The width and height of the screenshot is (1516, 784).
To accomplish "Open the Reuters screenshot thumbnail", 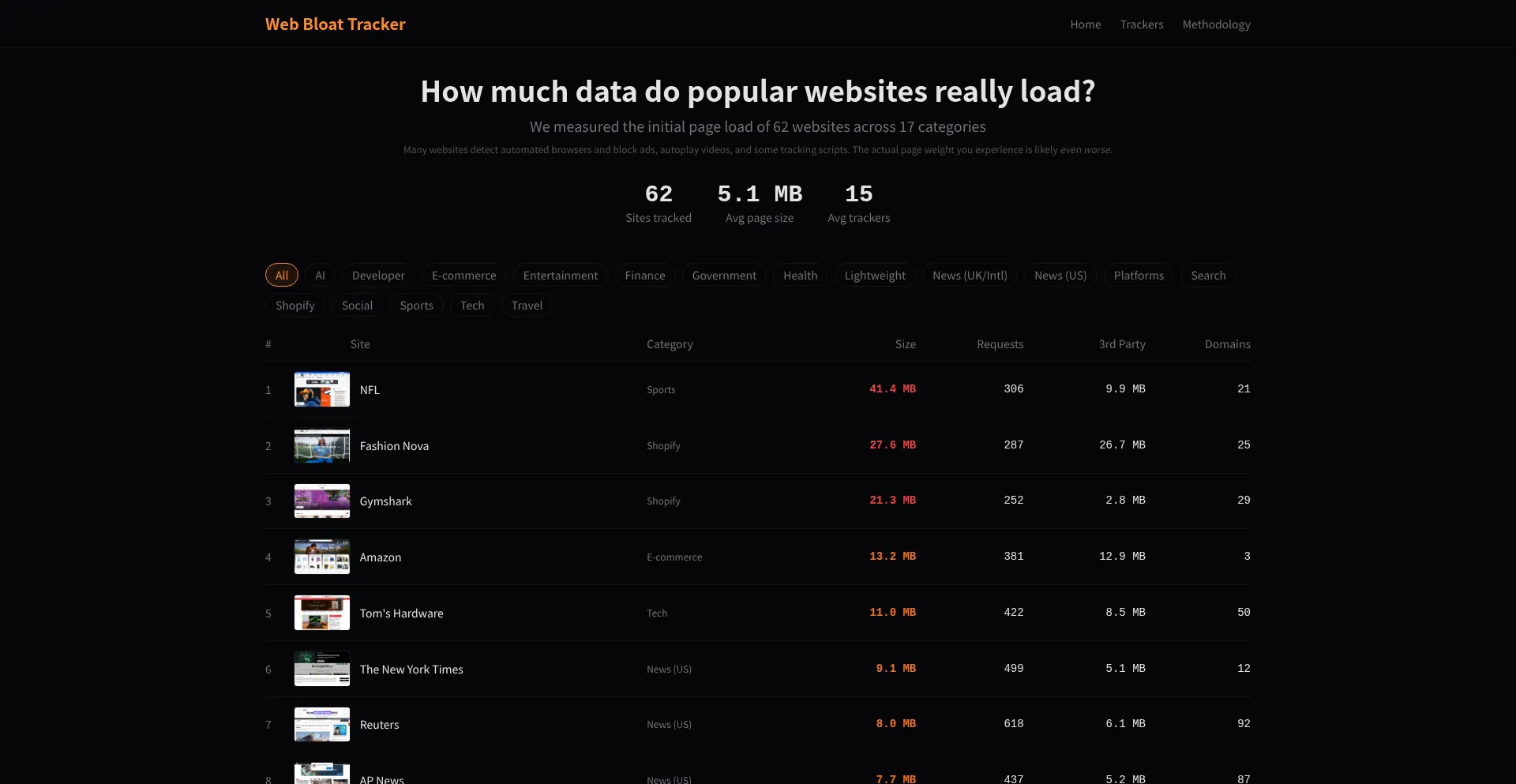I will click(x=322, y=724).
